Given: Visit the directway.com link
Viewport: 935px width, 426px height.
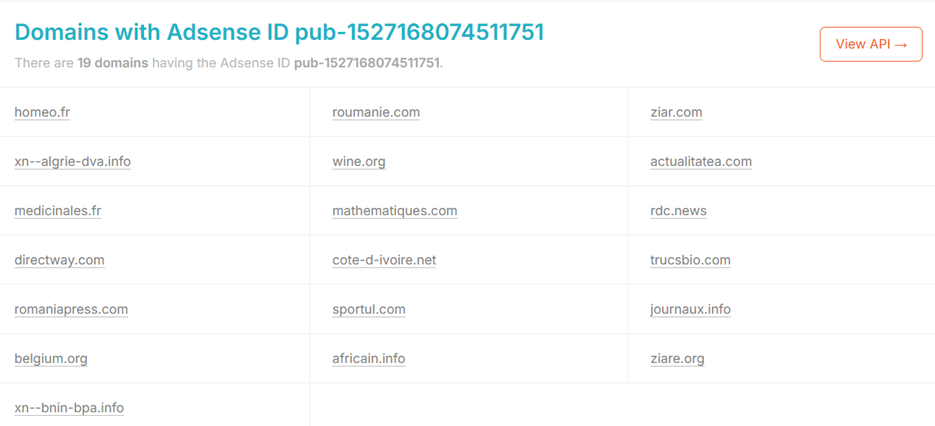Looking at the screenshot, I should click(60, 260).
